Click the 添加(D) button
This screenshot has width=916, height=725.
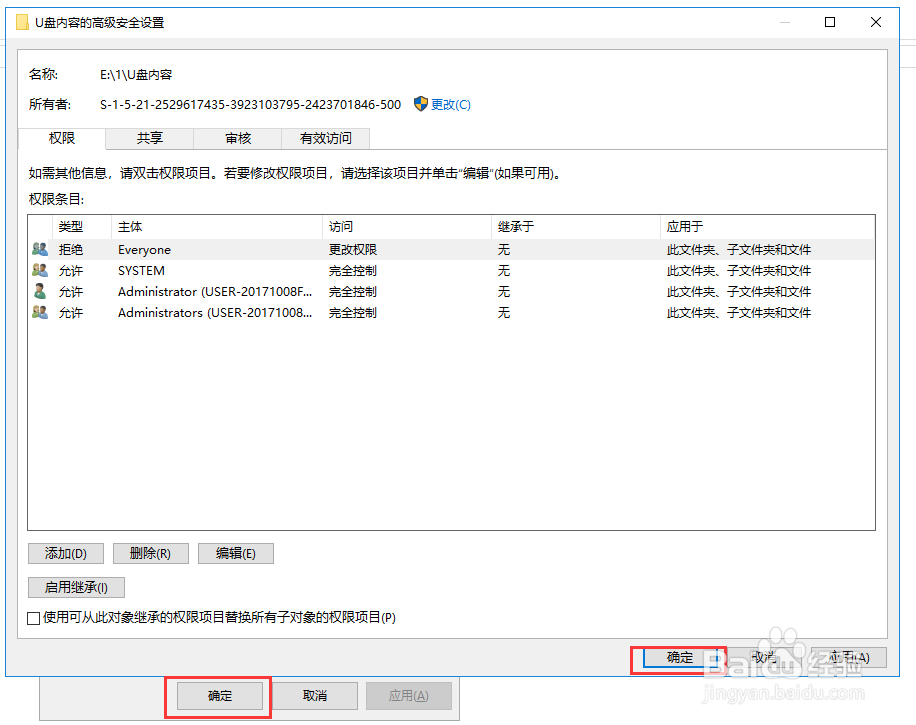pyautogui.click(x=65, y=553)
